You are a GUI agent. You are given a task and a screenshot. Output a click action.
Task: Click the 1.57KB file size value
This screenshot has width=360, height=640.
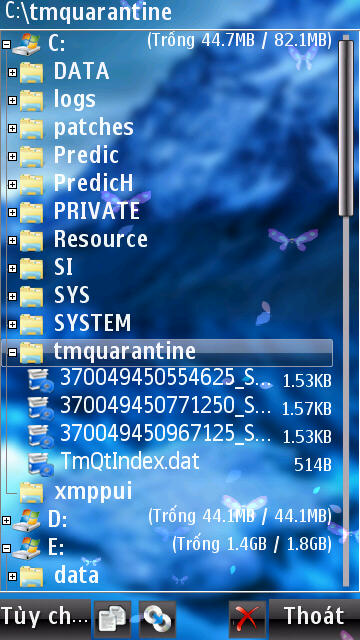tap(307, 409)
